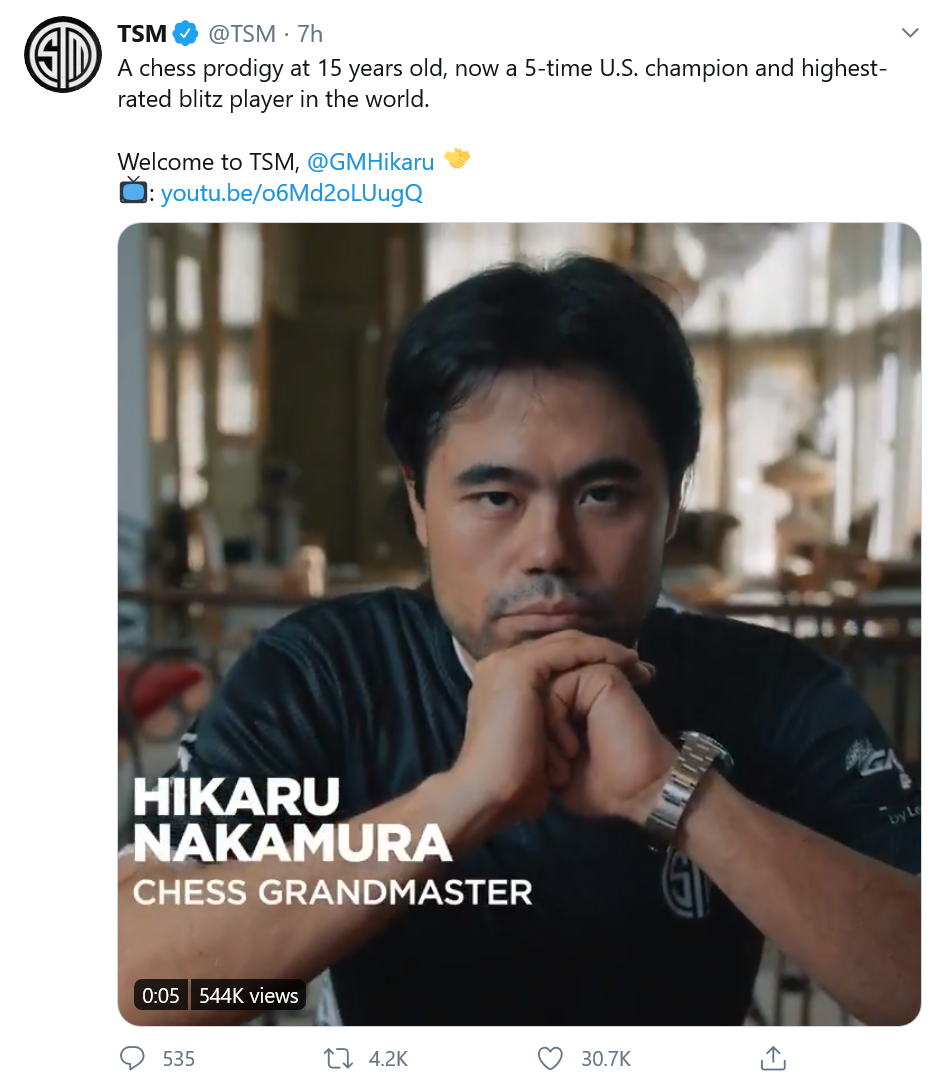Click the TSM profile avatar logo
The image size is (945, 1089).
click(x=62, y=55)
